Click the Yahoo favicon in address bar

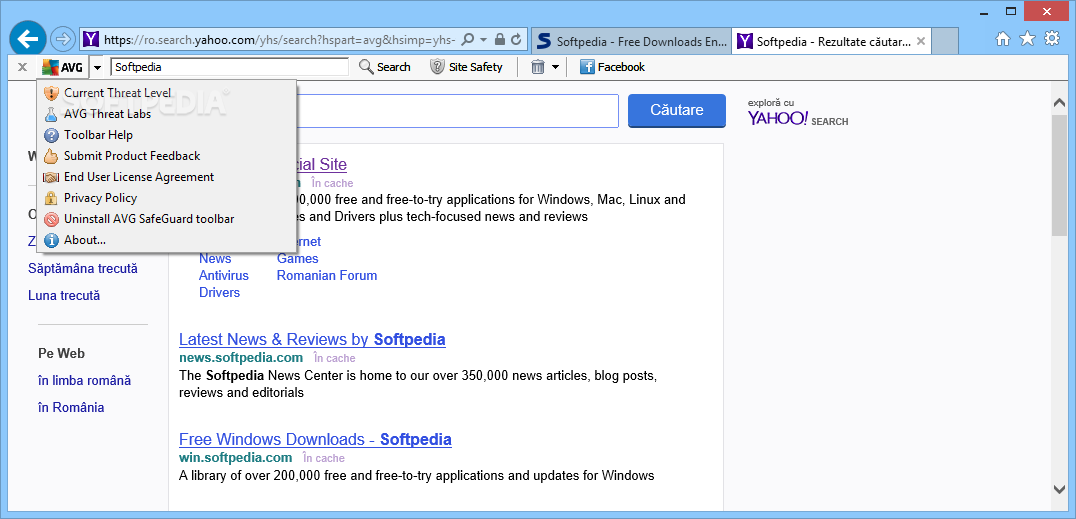coord(91,40)
